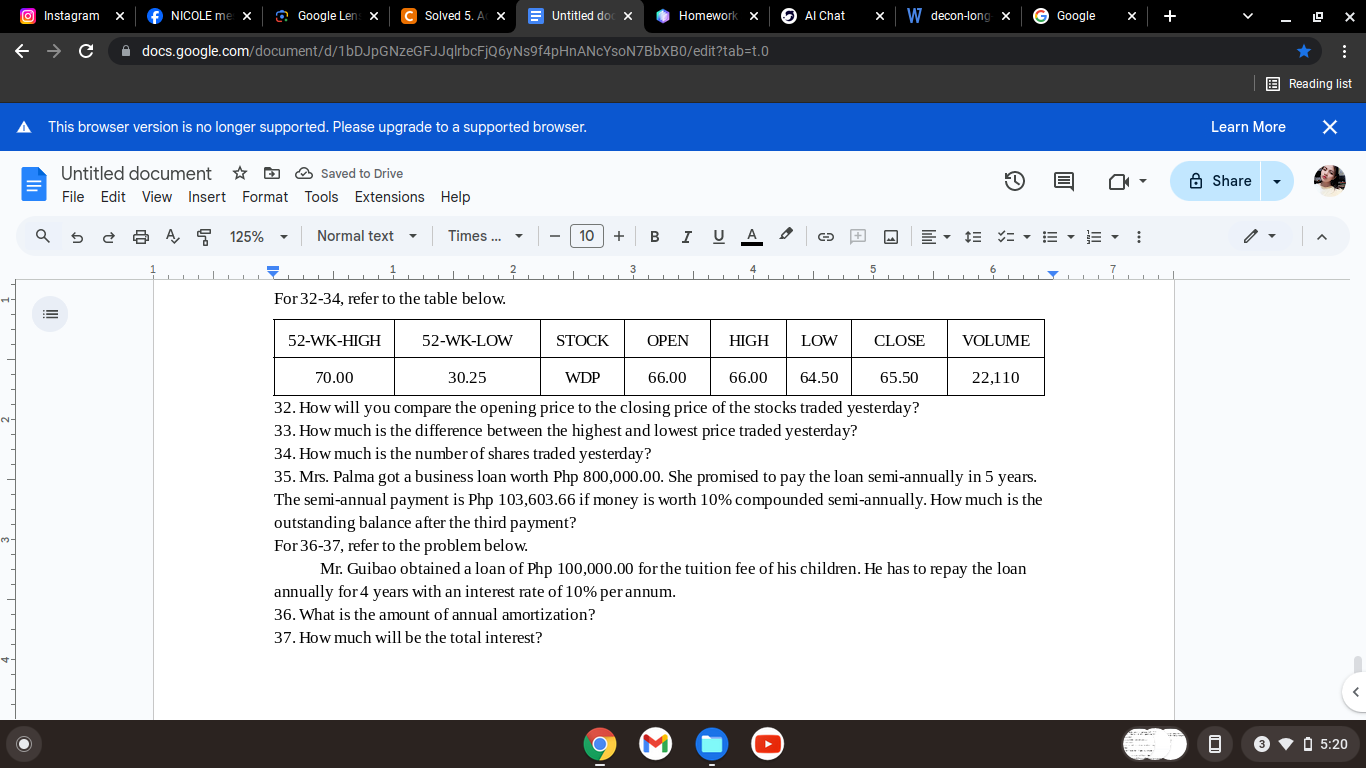The width and height of the screenshot is (1366, 768).
Task: Open the Edit menu
Action: pyautogui.click(x=113, y=197)
